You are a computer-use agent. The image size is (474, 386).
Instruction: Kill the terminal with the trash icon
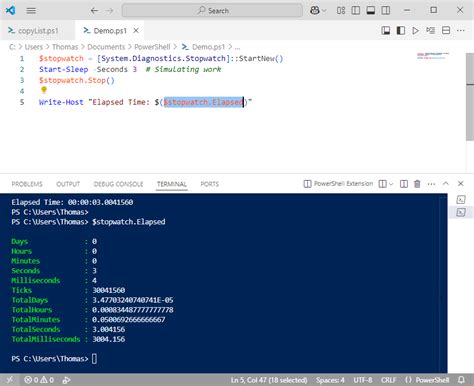point(417,184)
